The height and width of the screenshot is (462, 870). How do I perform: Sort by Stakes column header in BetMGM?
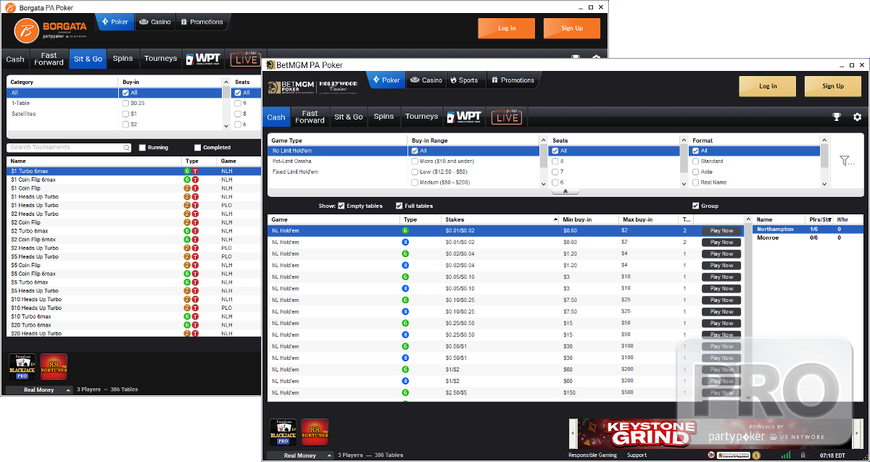coord(502,220)
